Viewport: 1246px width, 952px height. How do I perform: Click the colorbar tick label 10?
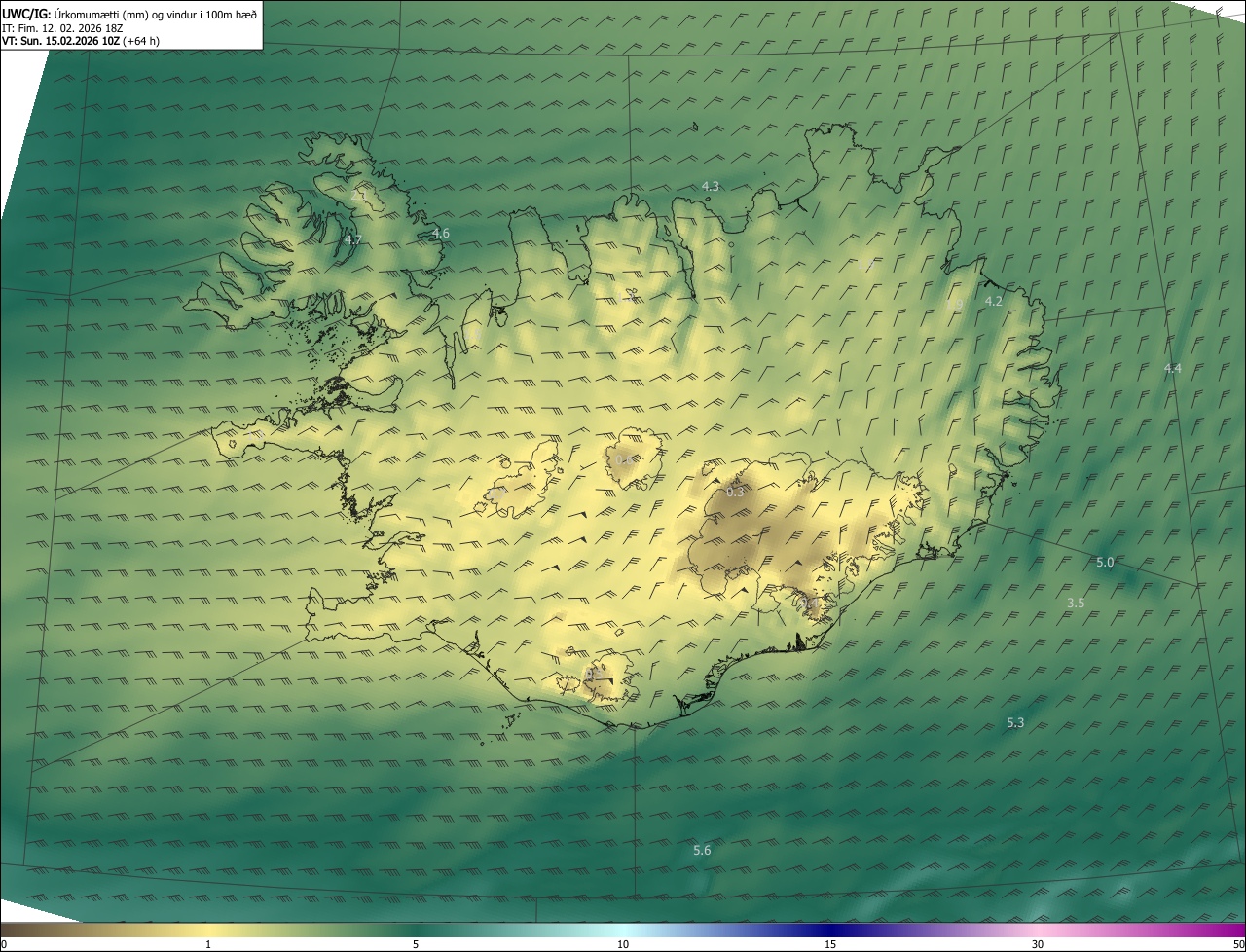pyautogui.click(x=623, y=944)
